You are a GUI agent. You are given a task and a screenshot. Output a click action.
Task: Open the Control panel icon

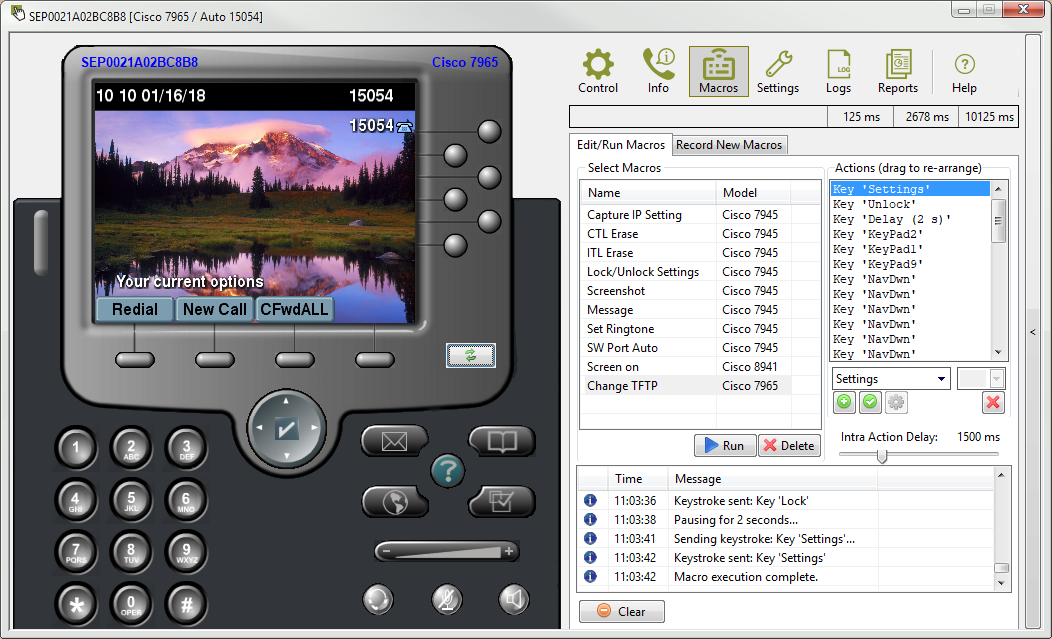pos(597,71)
